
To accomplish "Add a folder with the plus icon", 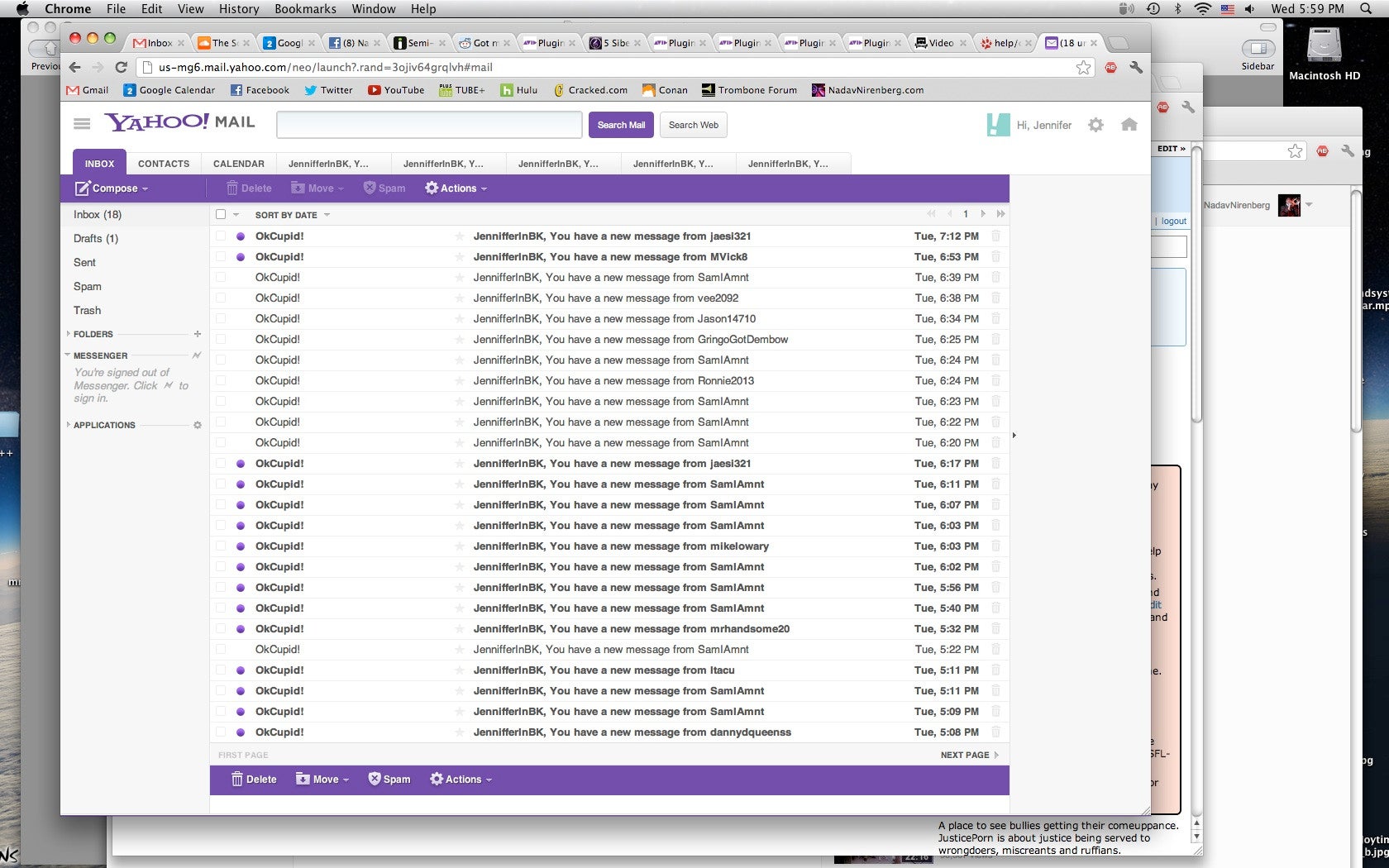I will pos(198,334).
